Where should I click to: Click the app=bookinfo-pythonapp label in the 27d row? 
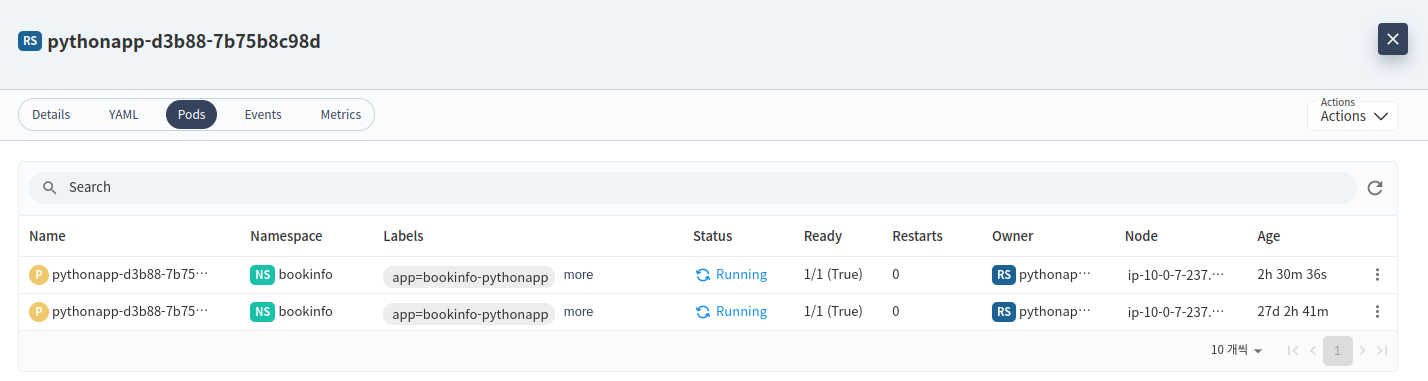(469, 314)
